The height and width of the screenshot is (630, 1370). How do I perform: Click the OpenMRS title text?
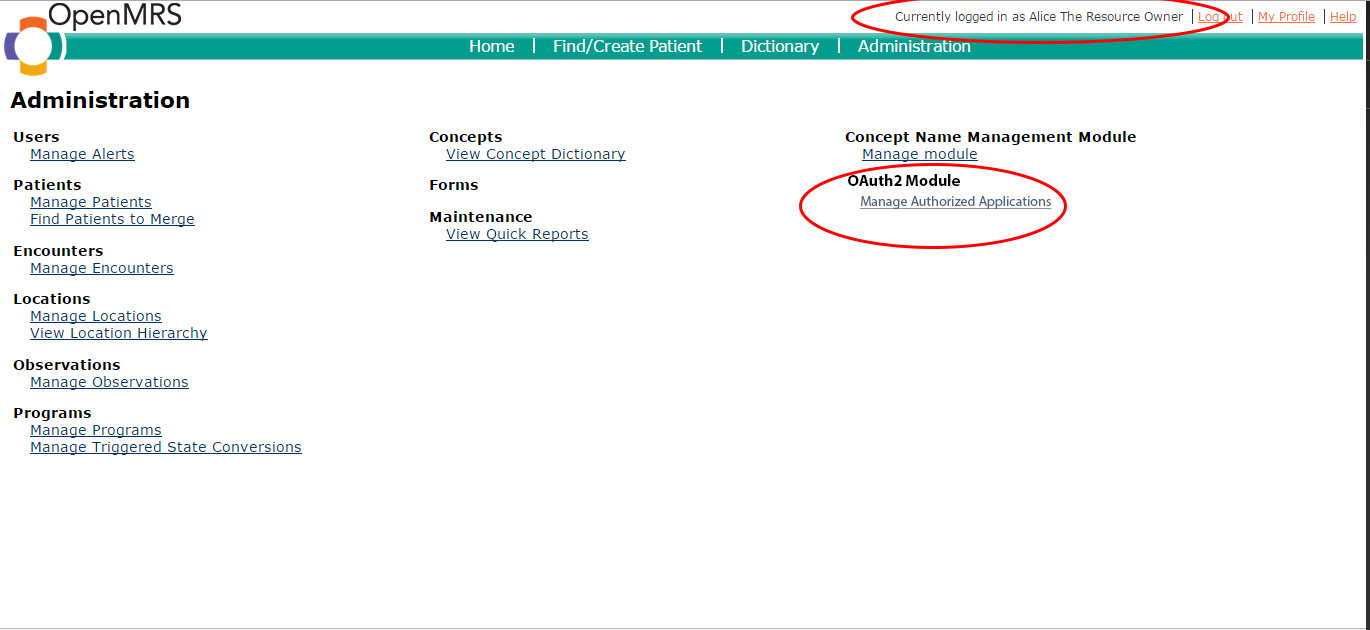(x=115, y=16)
